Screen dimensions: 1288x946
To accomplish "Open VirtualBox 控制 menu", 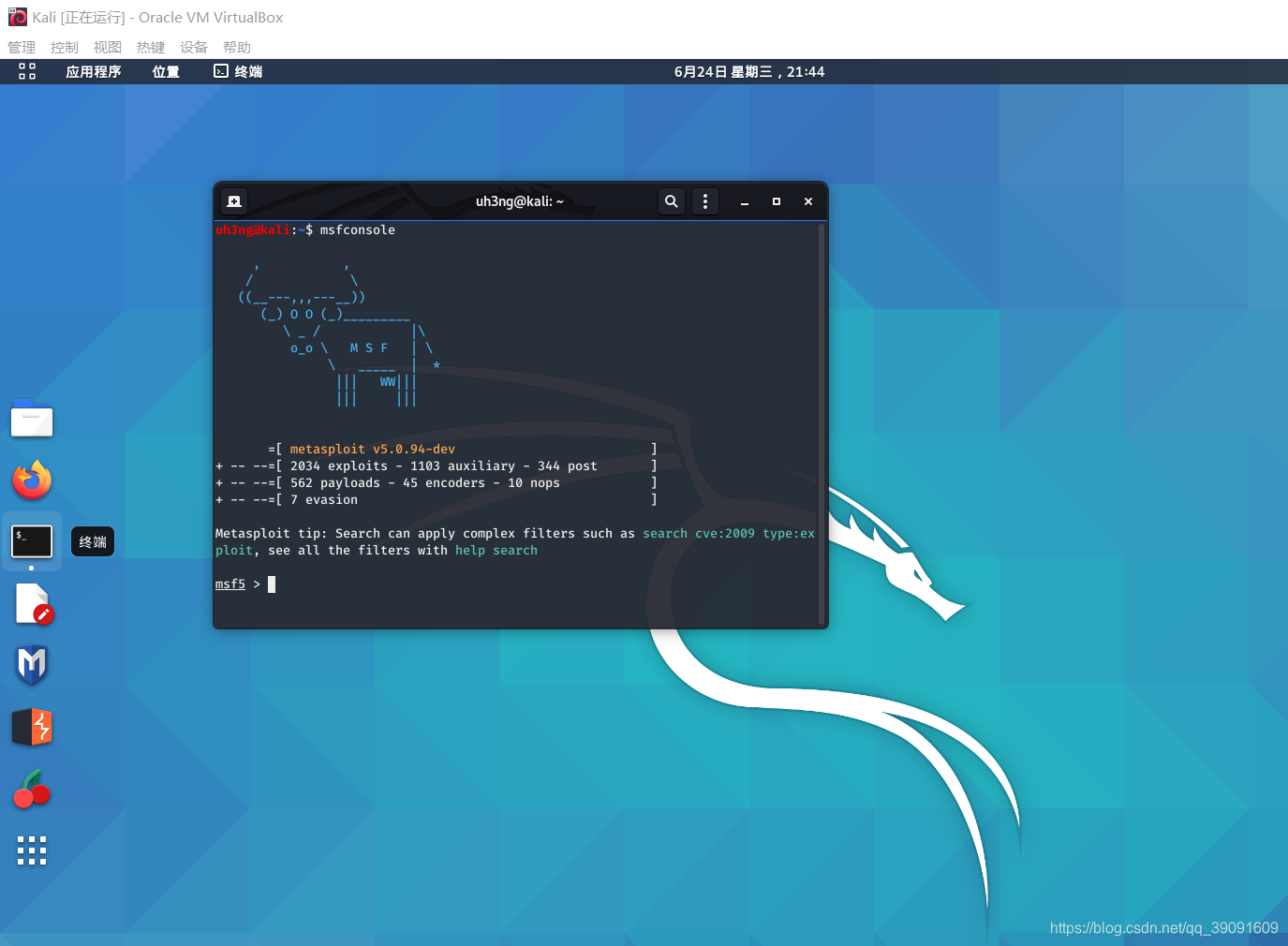I will [x=65, y=47].
